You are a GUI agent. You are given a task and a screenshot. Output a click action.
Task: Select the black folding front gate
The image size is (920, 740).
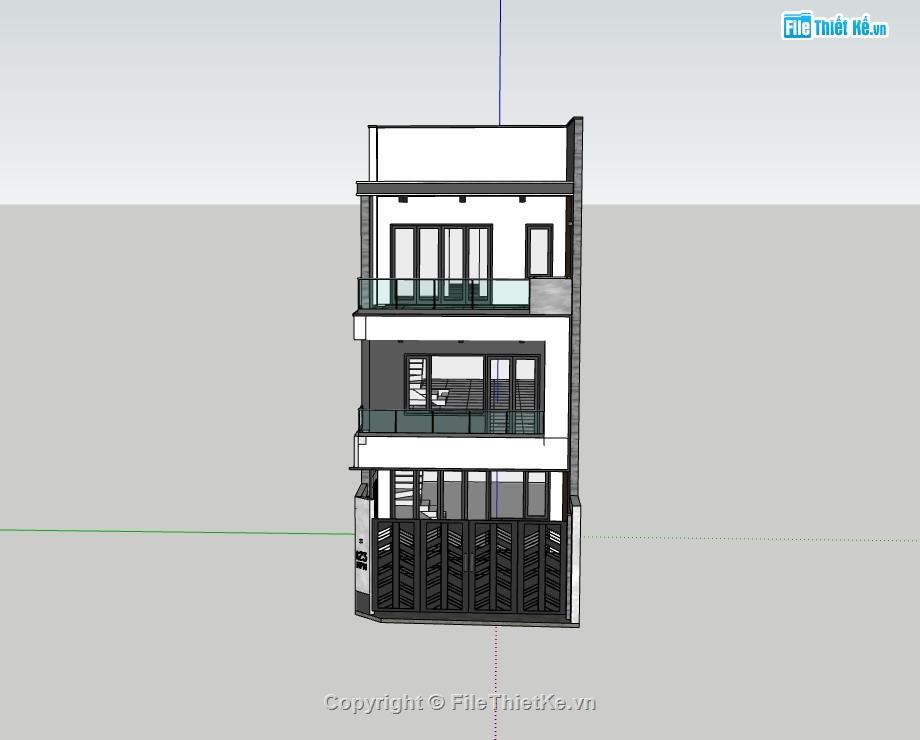click(x=470, y=566)
